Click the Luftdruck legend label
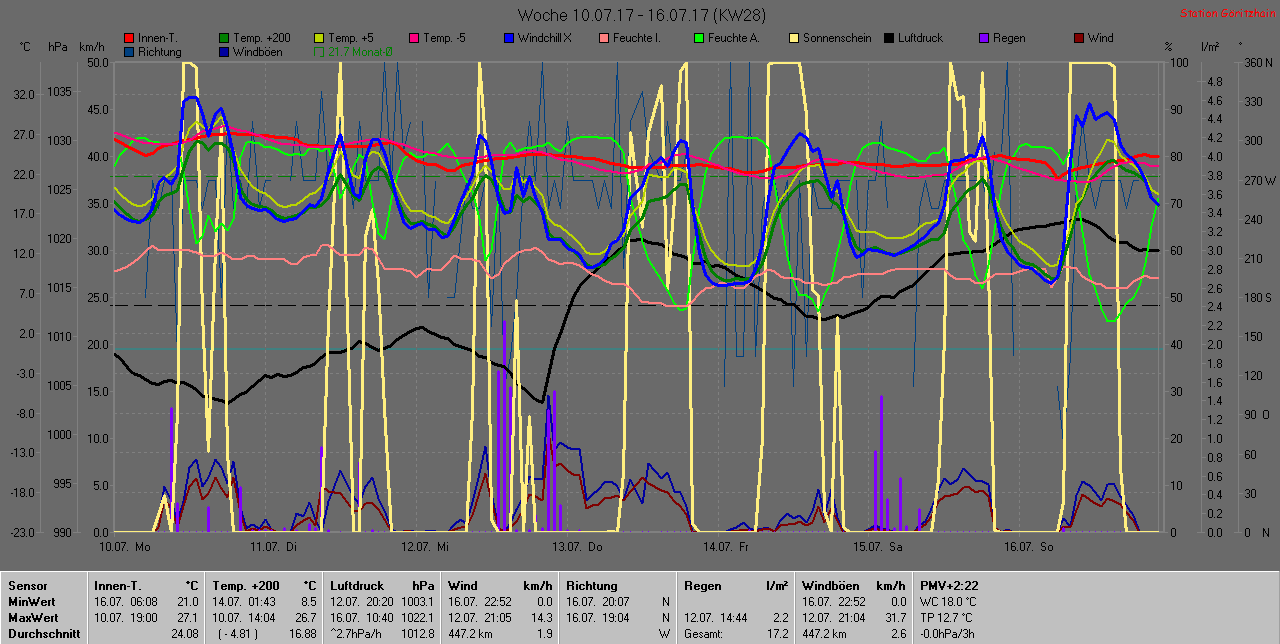The height and width of the screenshot is (644, 1280). click(922, 38)
